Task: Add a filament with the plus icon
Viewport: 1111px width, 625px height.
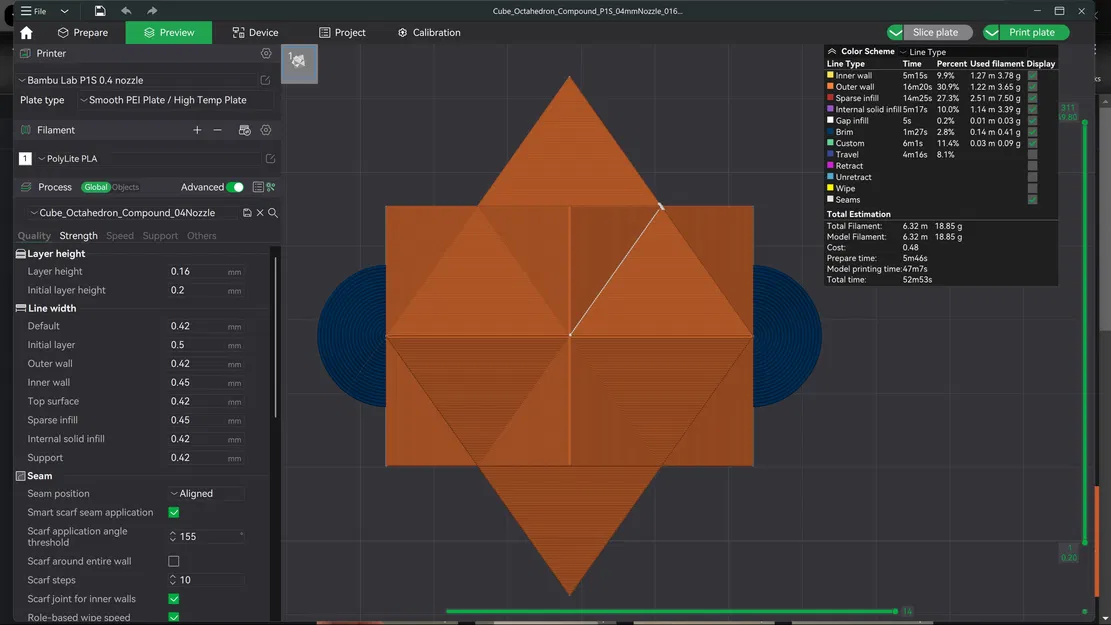Action: tap(197, 129)
